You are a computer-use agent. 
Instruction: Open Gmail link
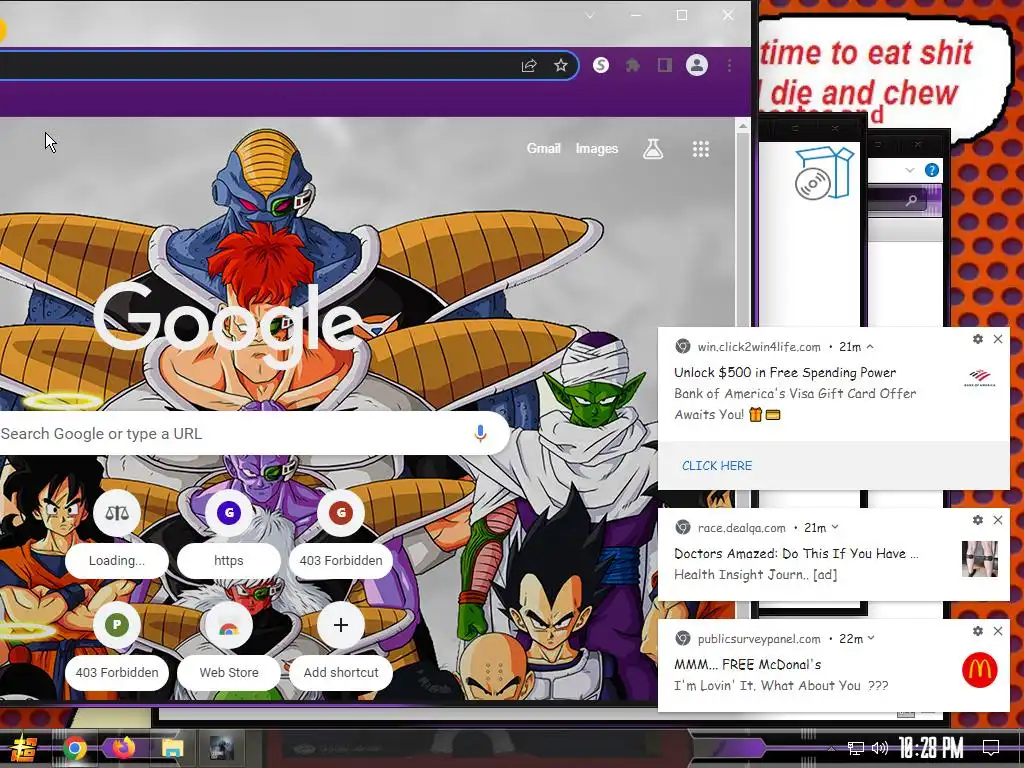pos(544,148)
